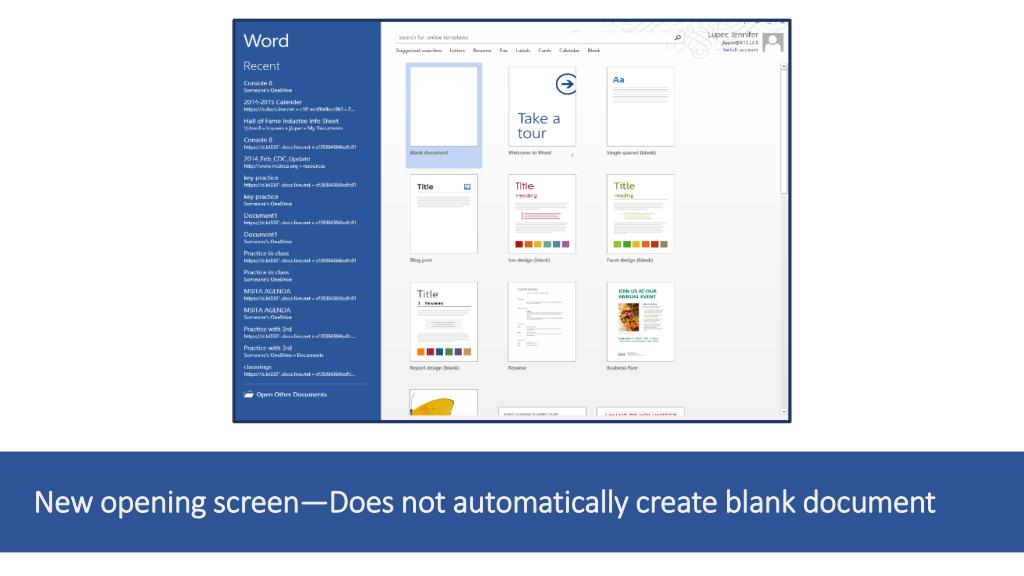Open recent Document1 from docs.live.net
Viewport: 1024px width, 576px height.
(x=300, y=219)
